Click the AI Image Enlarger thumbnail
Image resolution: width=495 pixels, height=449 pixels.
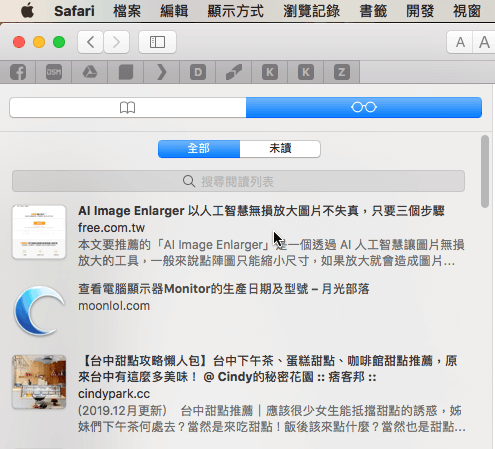pyautogui.click(x=39, y=232)
